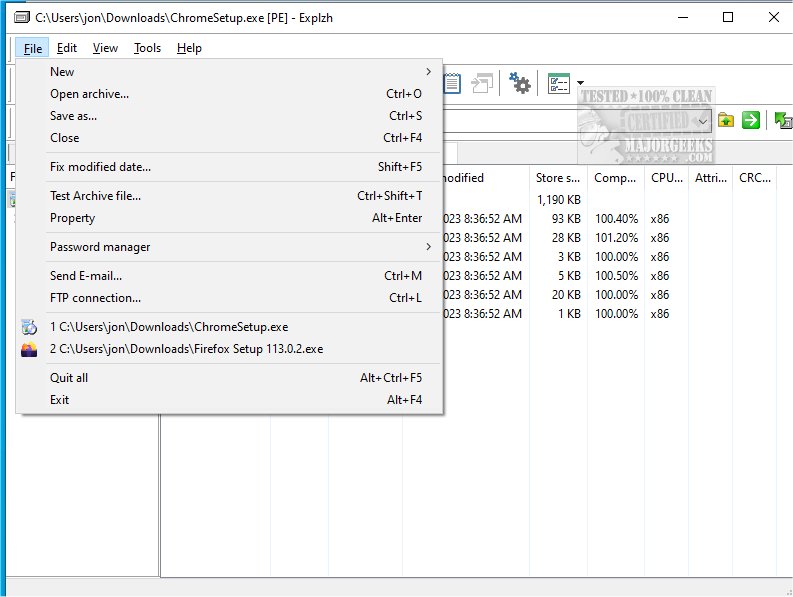Choose Send E-mail... menu item

click(230, 276)
